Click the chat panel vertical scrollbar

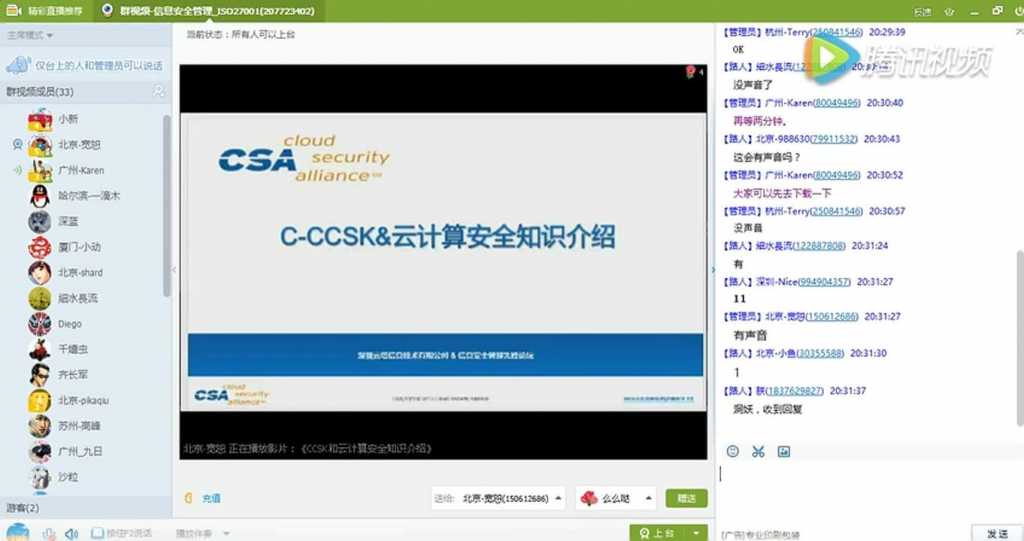tap(1019, 338)
